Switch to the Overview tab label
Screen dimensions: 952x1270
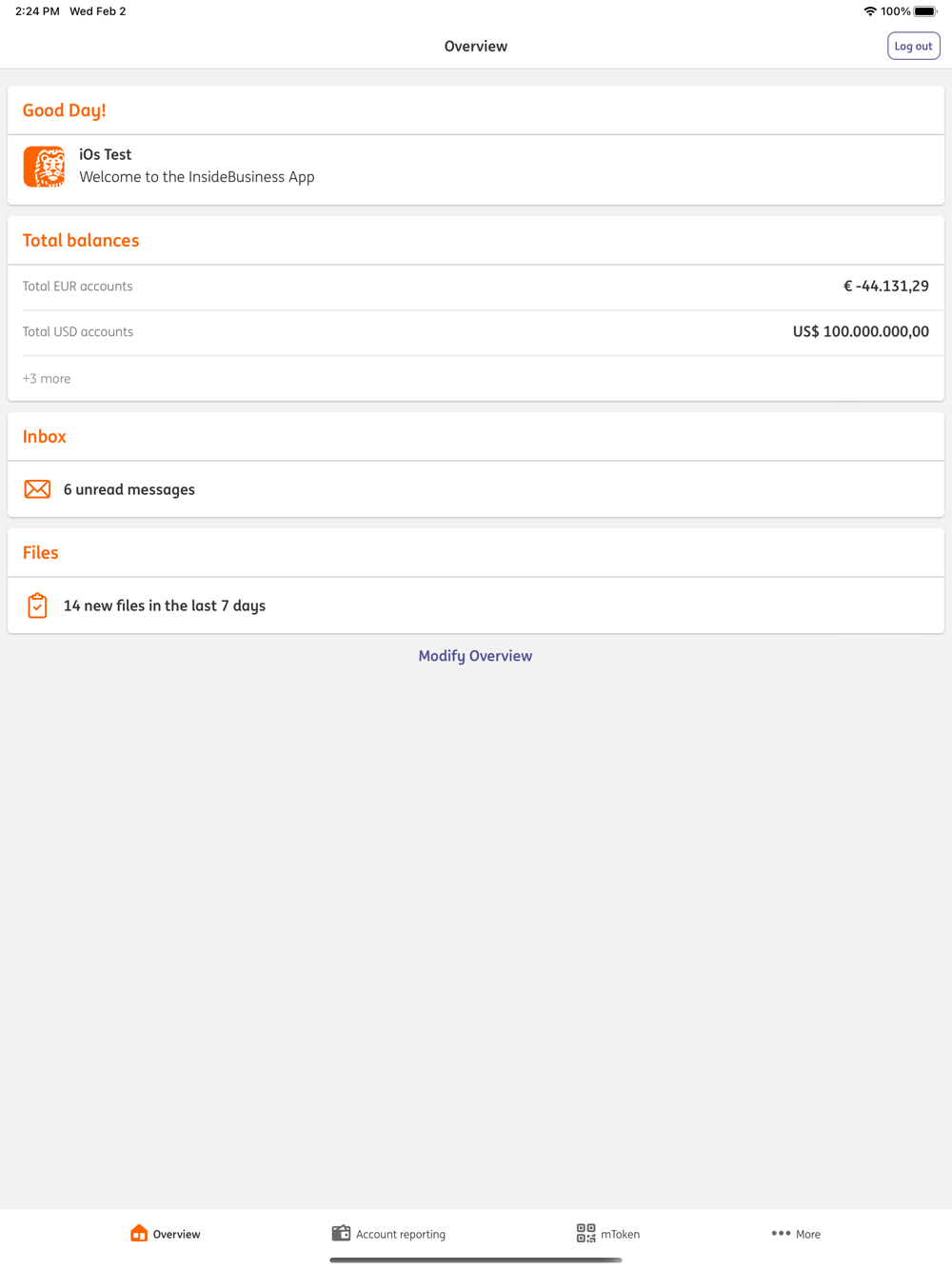[x=177, y=1234]
